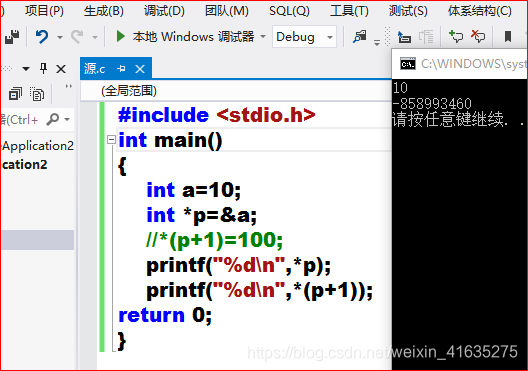
Task: Expand the Redo history dropdown arrow
Action: pos(95,37)
